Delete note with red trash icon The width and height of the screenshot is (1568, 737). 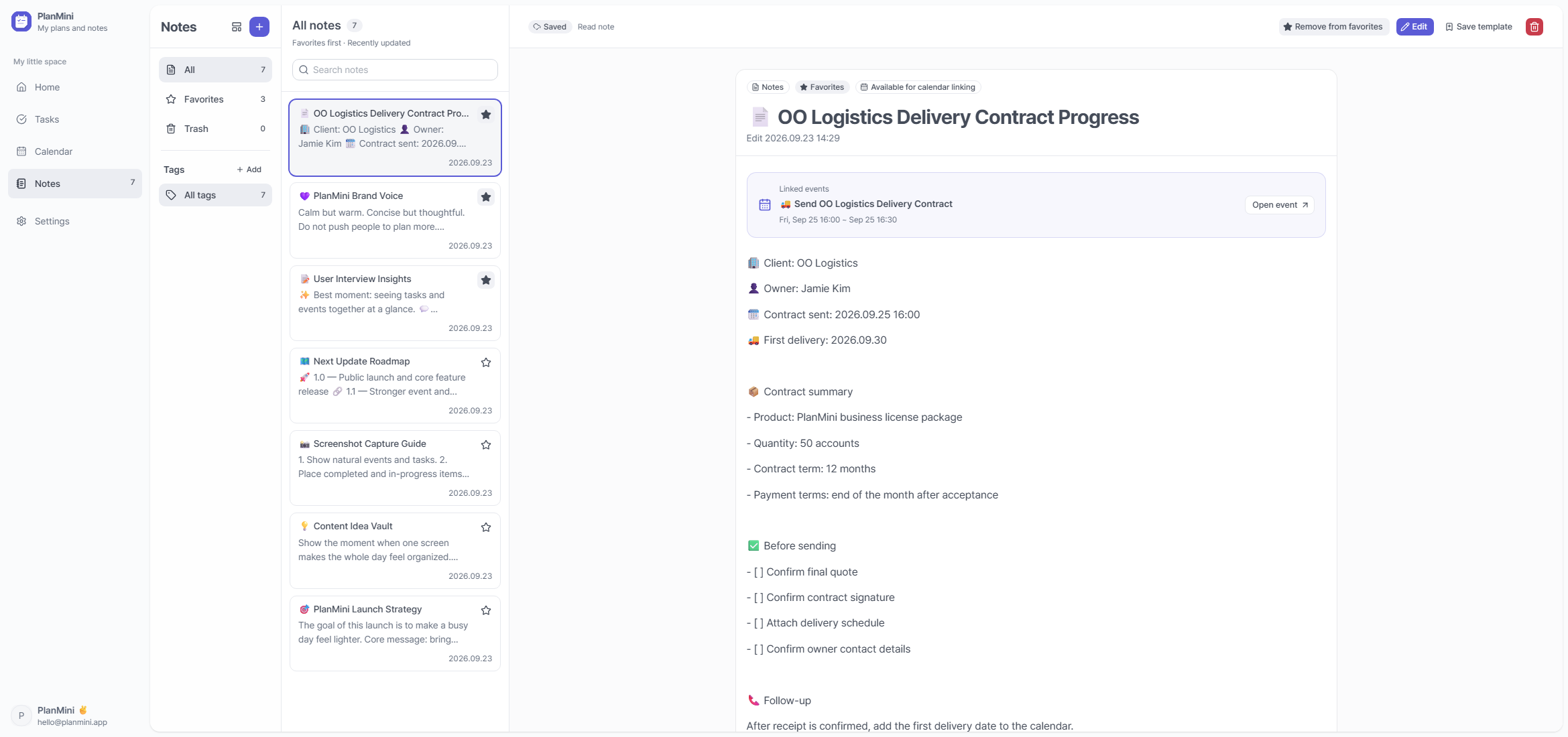pyautogui.click(x=1534, y=27)
